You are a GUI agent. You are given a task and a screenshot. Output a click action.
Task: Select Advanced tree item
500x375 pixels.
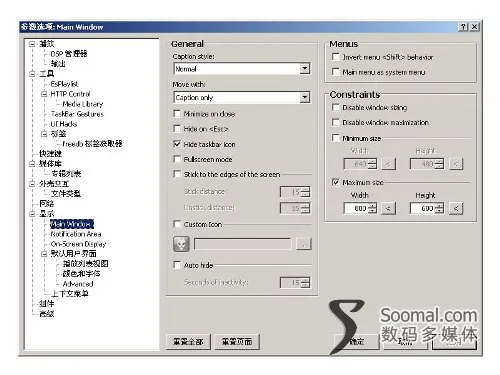[x=78, y=284]
